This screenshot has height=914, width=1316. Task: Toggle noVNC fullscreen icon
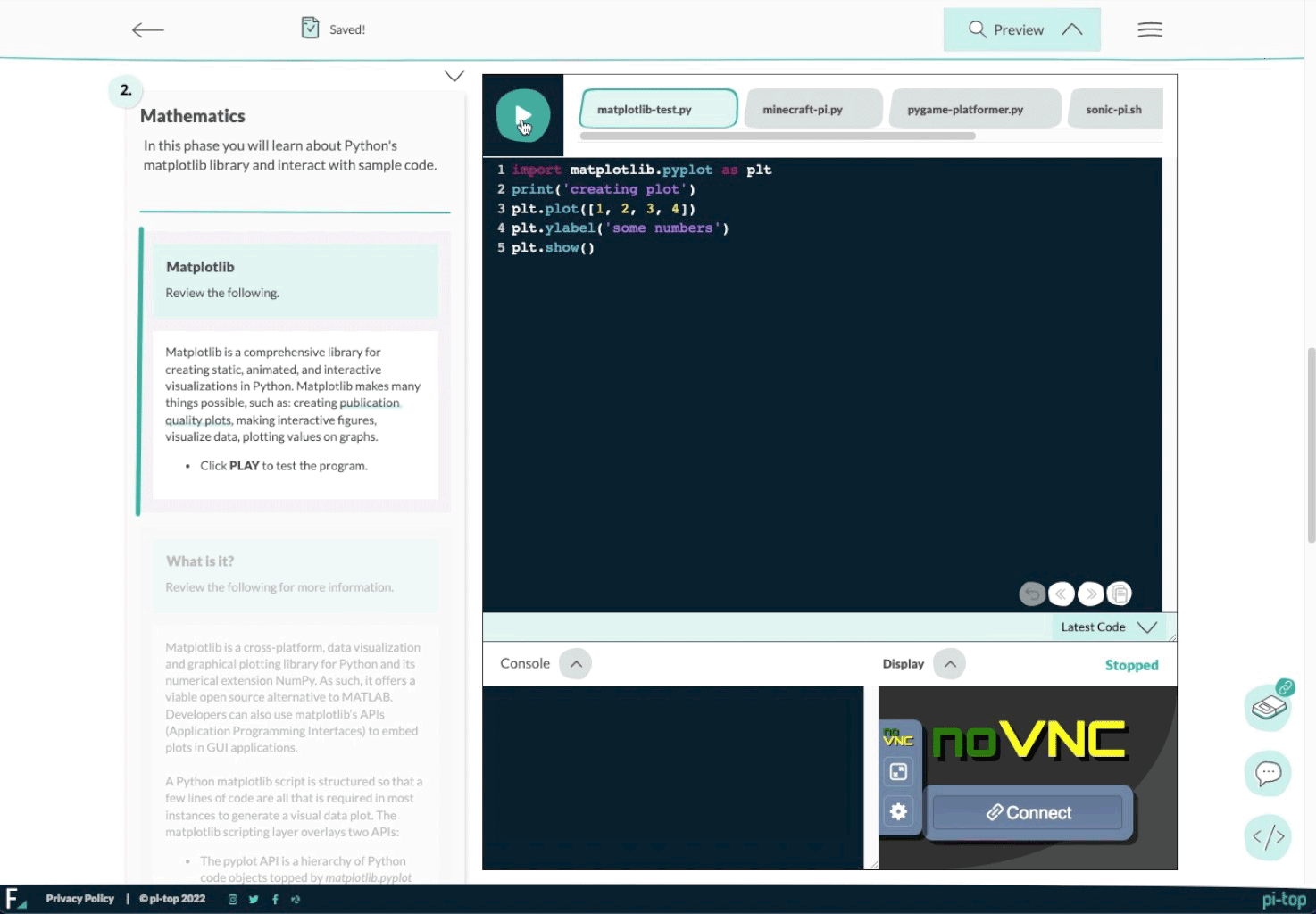coord(898,772)
